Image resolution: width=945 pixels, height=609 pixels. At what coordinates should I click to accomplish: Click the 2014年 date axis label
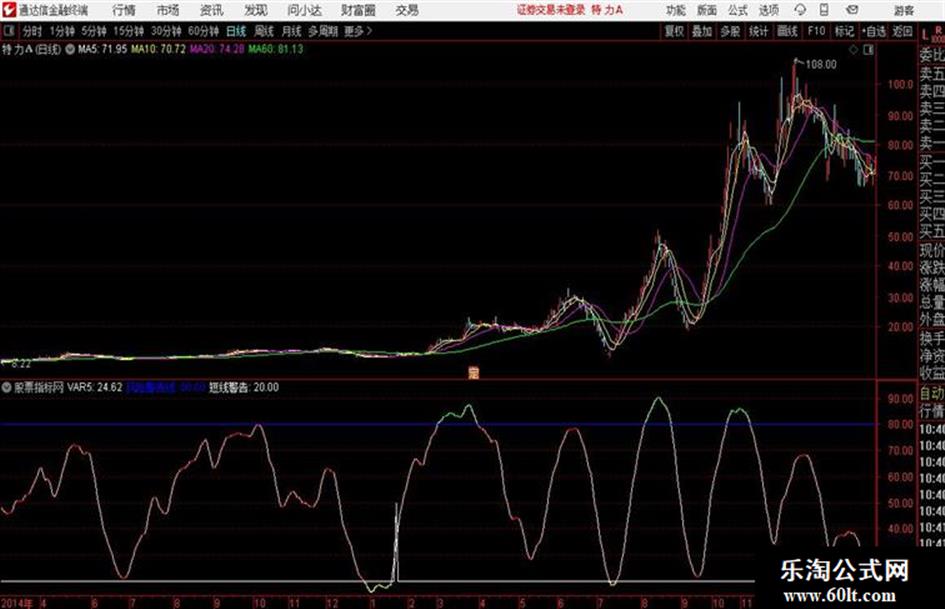click(17, 602)
